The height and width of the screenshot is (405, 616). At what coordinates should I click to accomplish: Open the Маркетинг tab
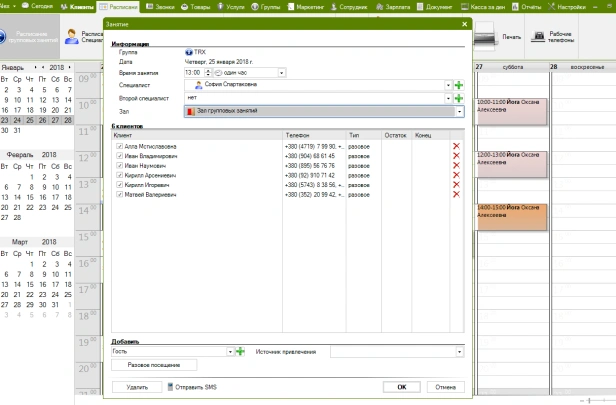tap(306, 7)
